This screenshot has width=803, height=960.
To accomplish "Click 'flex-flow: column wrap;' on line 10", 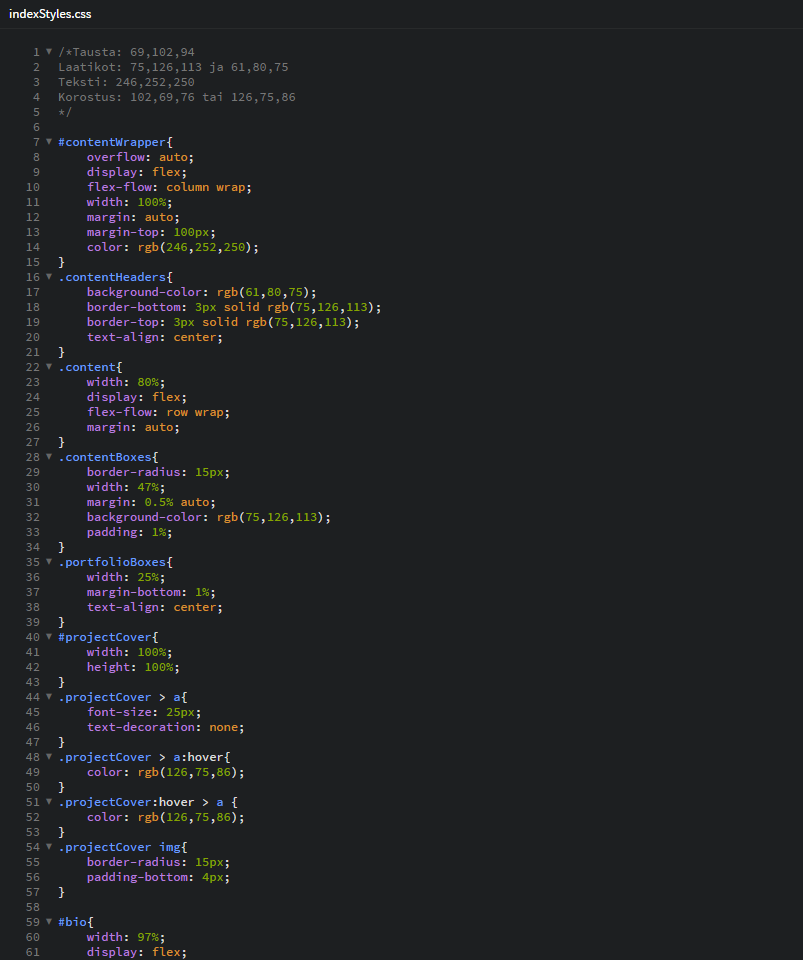I will (x=169, y=187).
